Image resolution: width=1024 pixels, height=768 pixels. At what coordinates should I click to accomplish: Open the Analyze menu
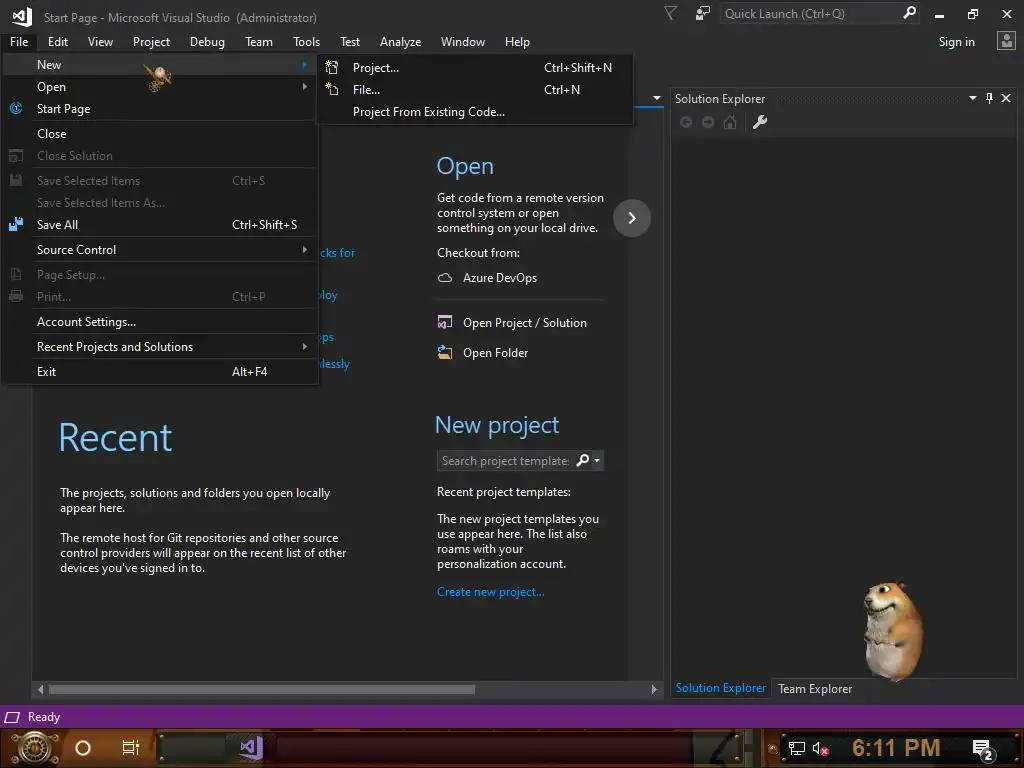click(400, 42)
